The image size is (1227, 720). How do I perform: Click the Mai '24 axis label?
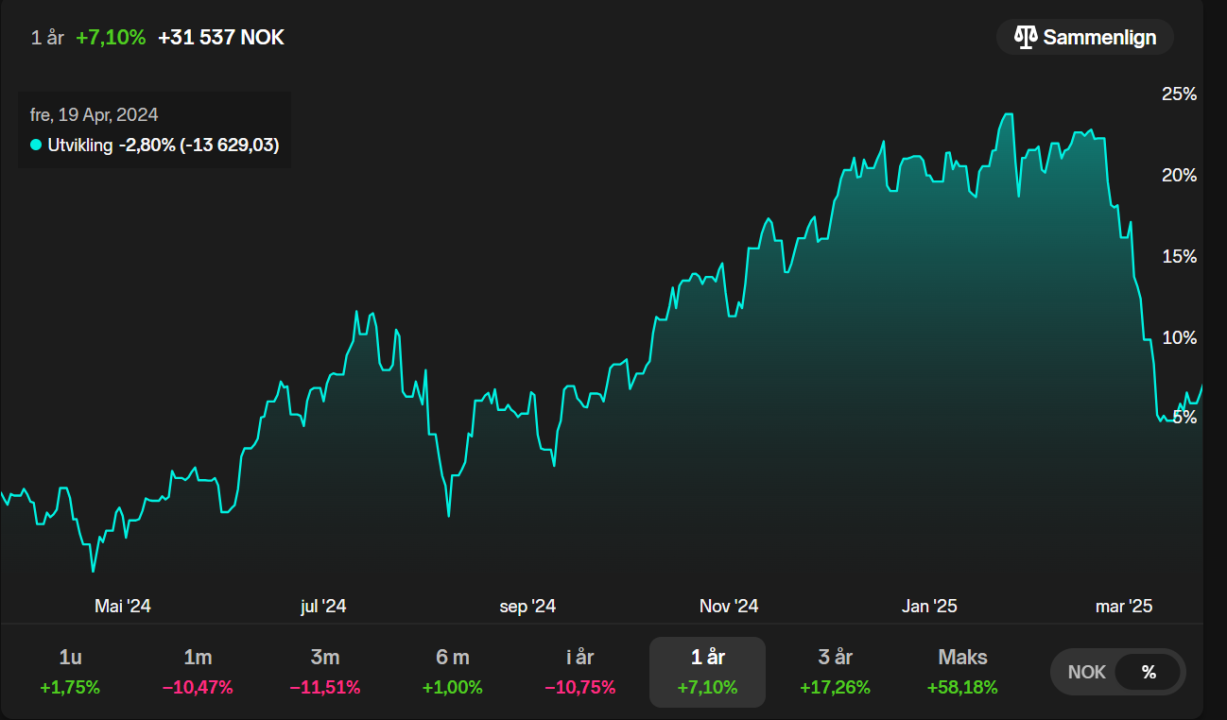pos(122,606)
